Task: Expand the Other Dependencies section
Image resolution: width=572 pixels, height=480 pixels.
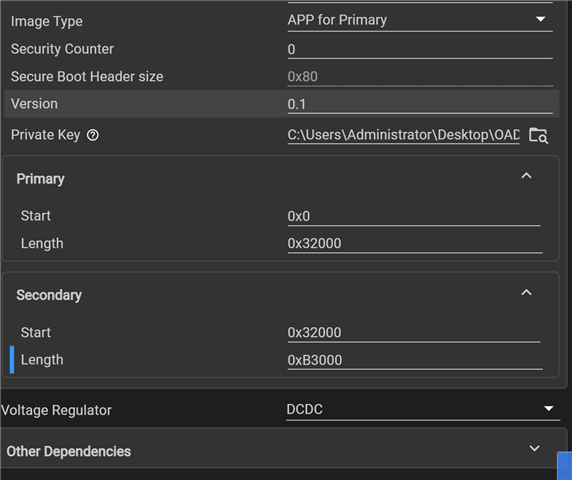Action: pyautogui.click(x=534, y=448)
